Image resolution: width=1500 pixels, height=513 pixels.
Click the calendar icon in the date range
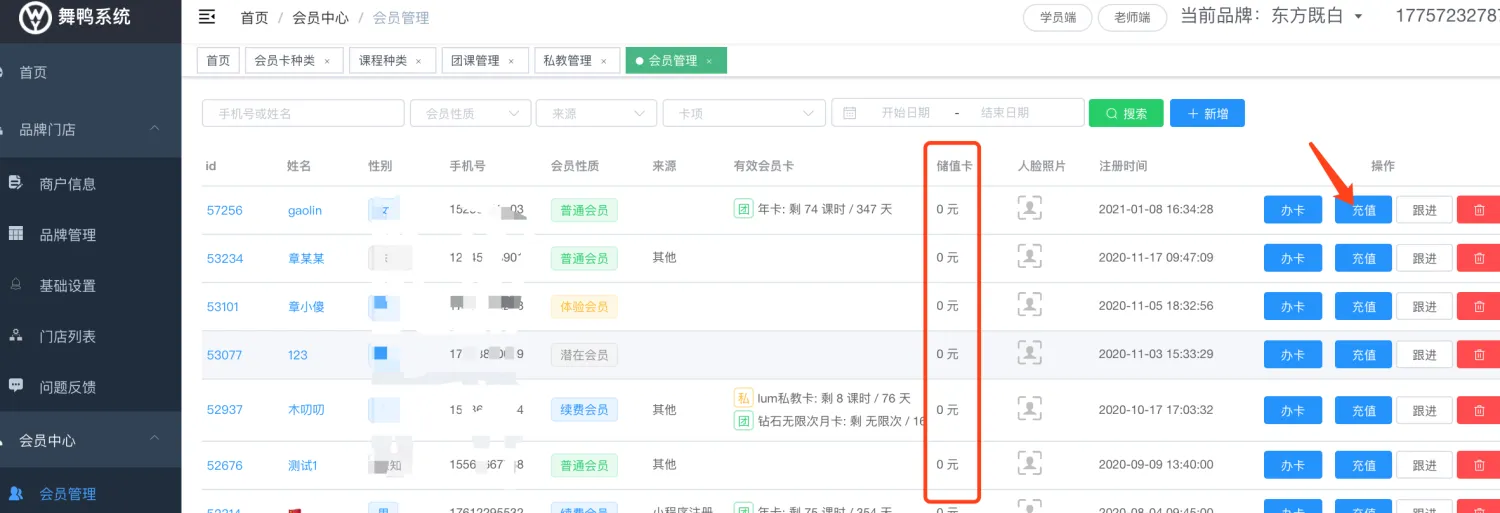[x=849, y=113]
